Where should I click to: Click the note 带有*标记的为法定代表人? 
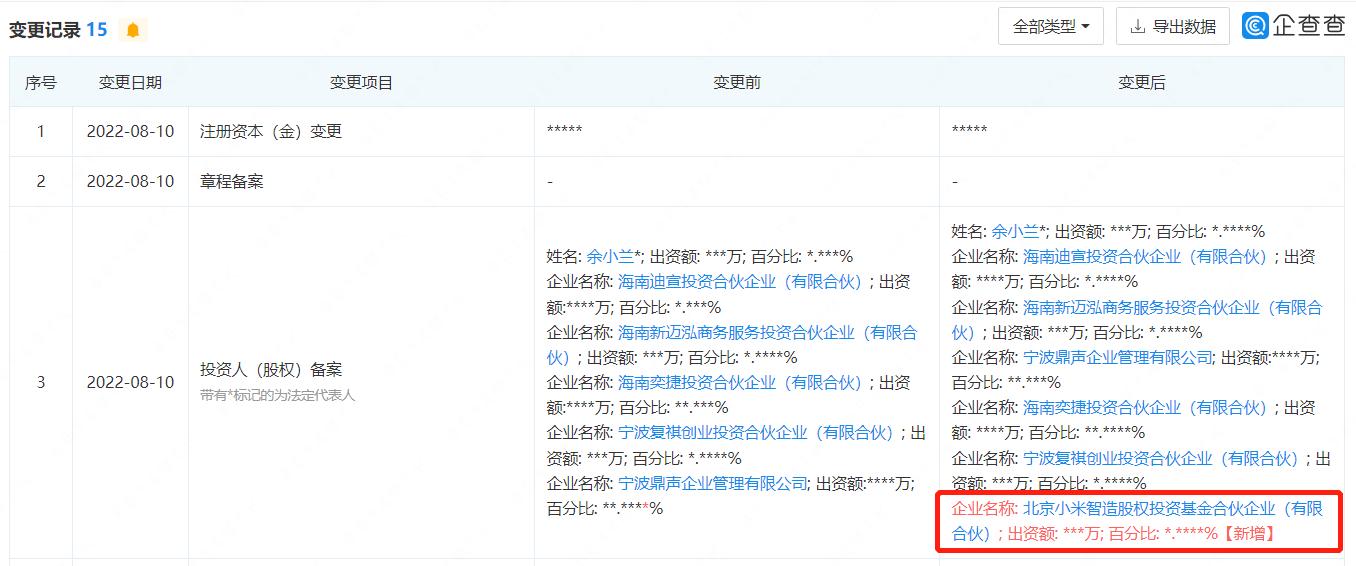click(x=277, y=395)
